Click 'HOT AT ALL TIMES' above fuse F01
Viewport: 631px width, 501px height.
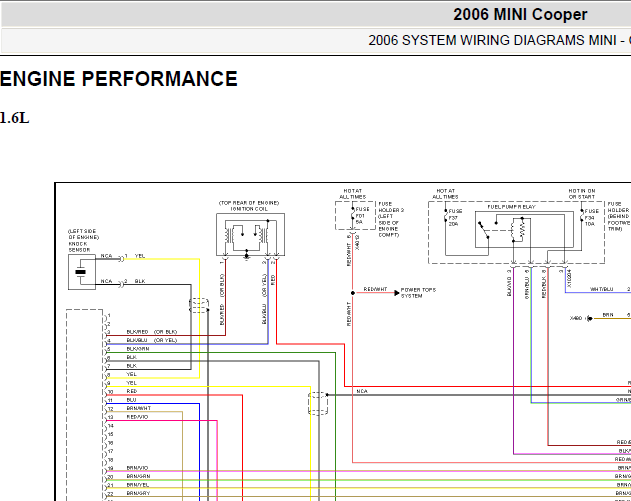coord(353,194)
